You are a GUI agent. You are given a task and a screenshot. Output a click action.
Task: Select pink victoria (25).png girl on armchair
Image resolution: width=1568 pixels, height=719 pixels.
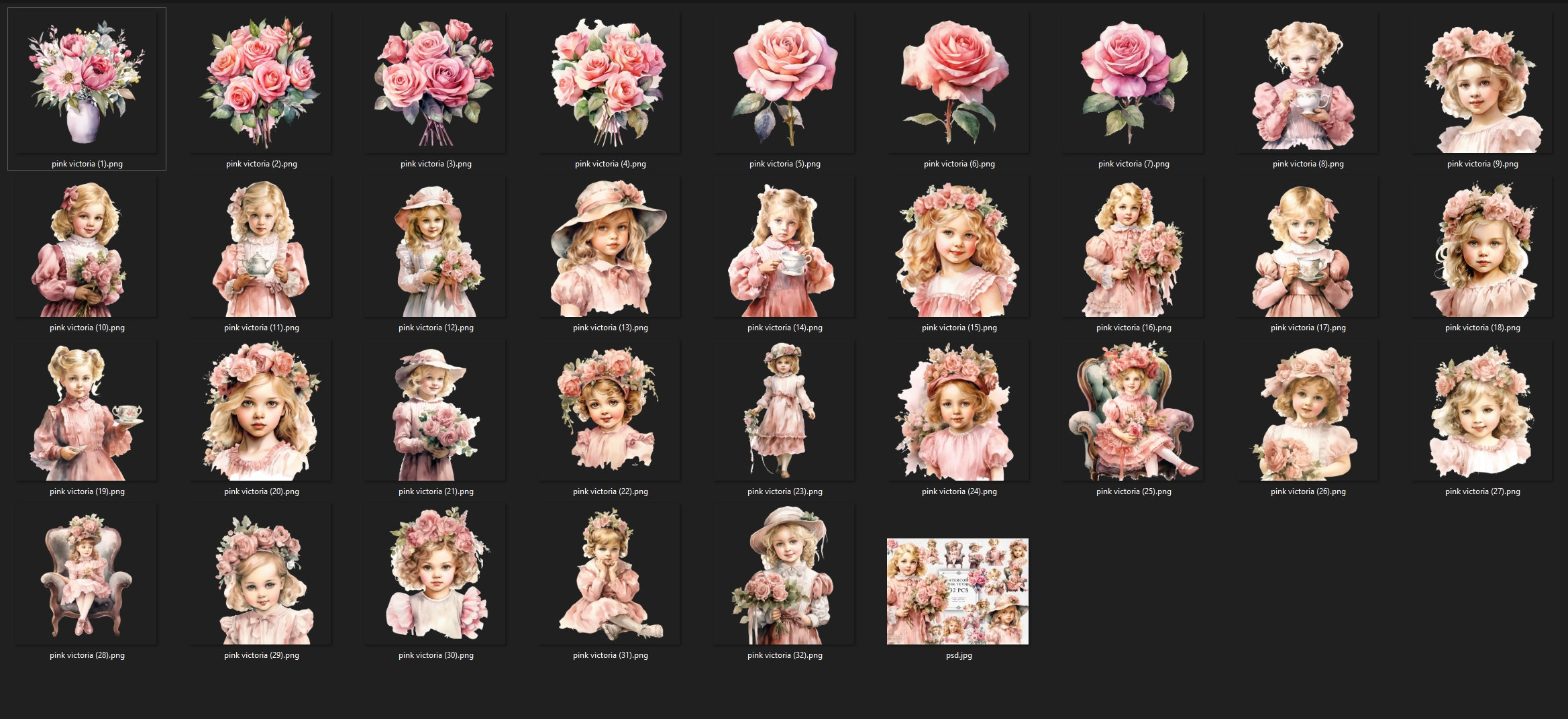[1131, 412]
